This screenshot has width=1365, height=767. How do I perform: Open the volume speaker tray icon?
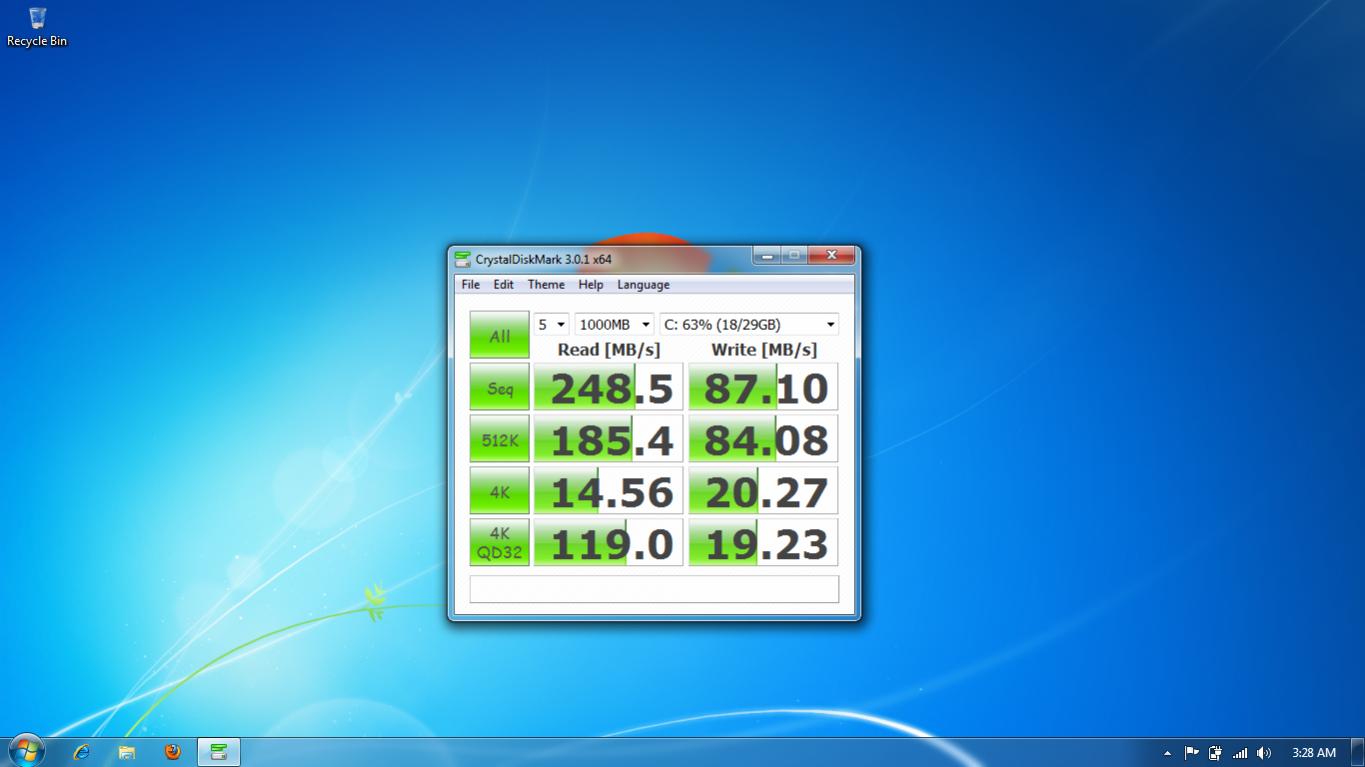1264,753
